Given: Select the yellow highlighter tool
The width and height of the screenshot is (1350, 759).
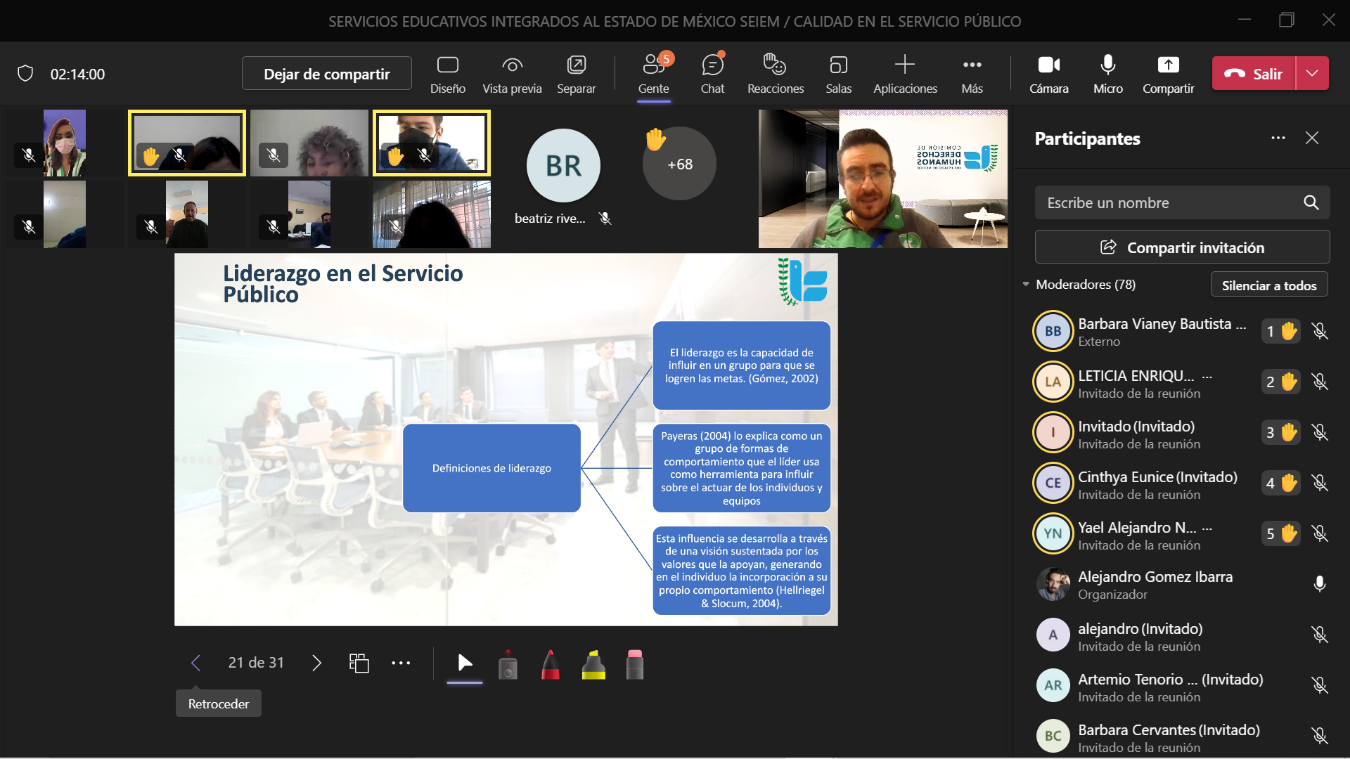Looking at the screenshot, I should [593, 664].
